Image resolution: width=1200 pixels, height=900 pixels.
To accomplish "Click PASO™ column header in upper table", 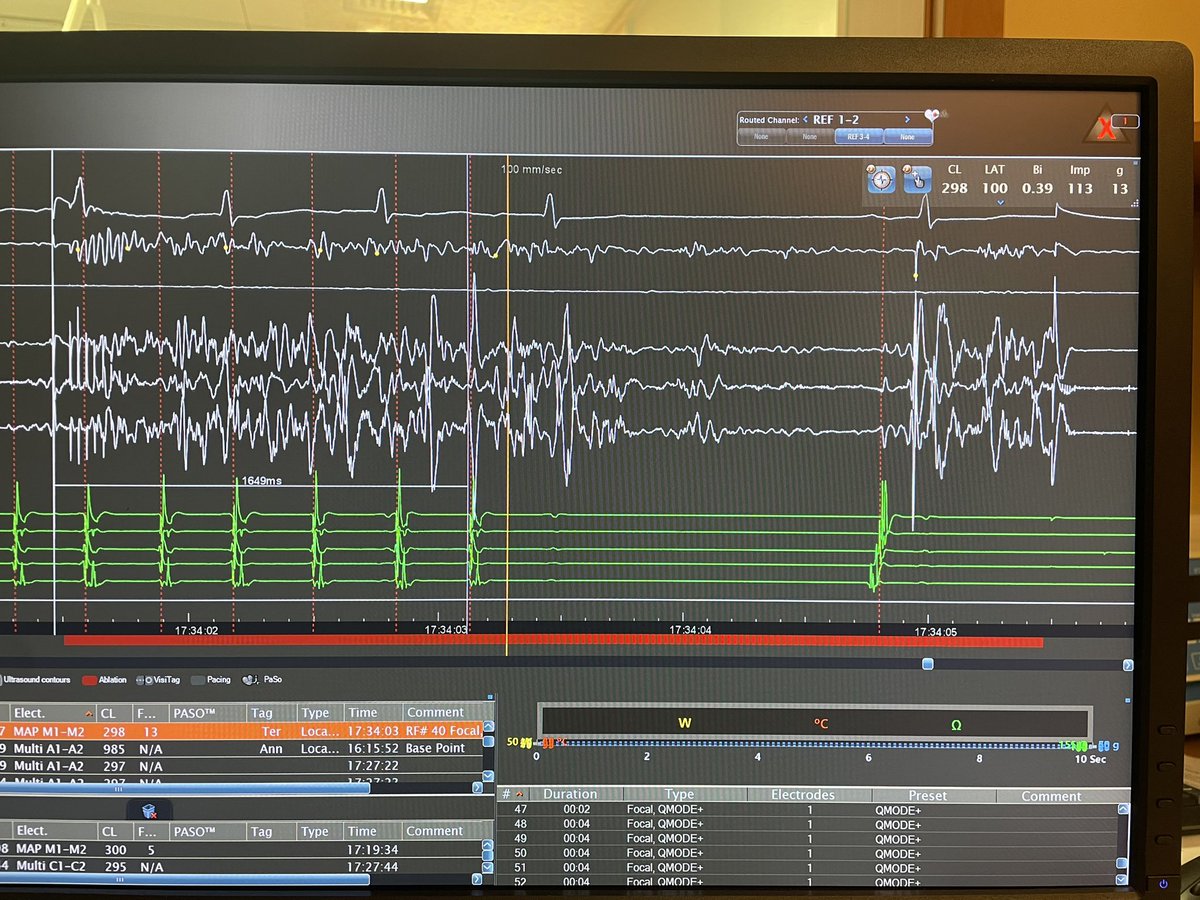I will (x=208, y=713).
